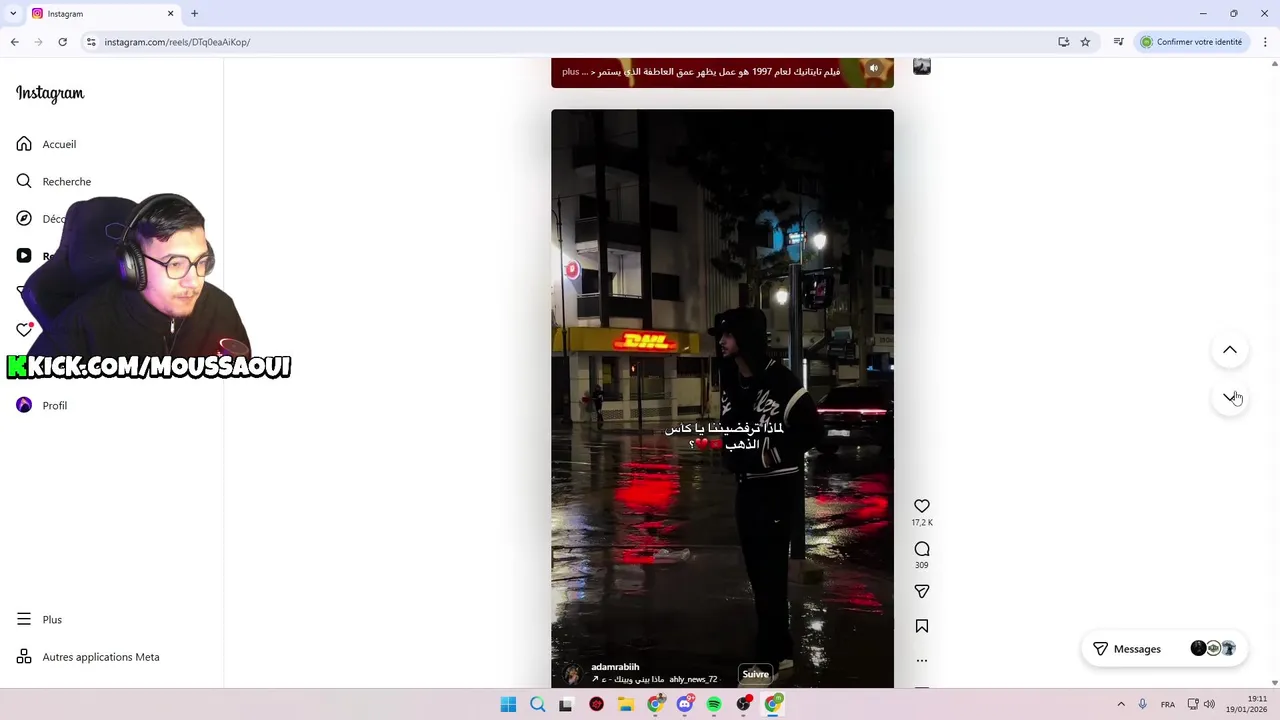Viewport: 1280px width, 720px height.
Task: Show hidden icons in the system tray
Action: (x=1121, y=704)
